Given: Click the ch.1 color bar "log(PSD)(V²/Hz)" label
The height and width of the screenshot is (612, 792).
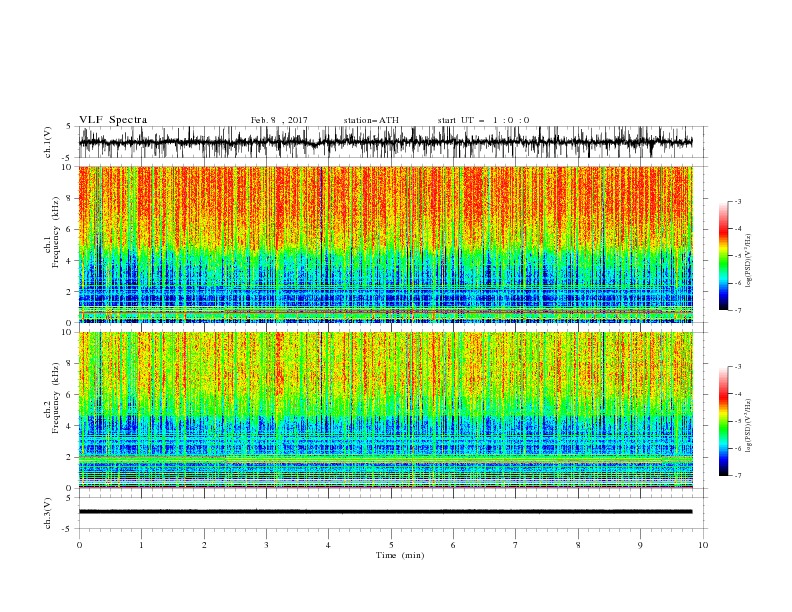Looking at the screenshot, I should (x=750, y=261).
